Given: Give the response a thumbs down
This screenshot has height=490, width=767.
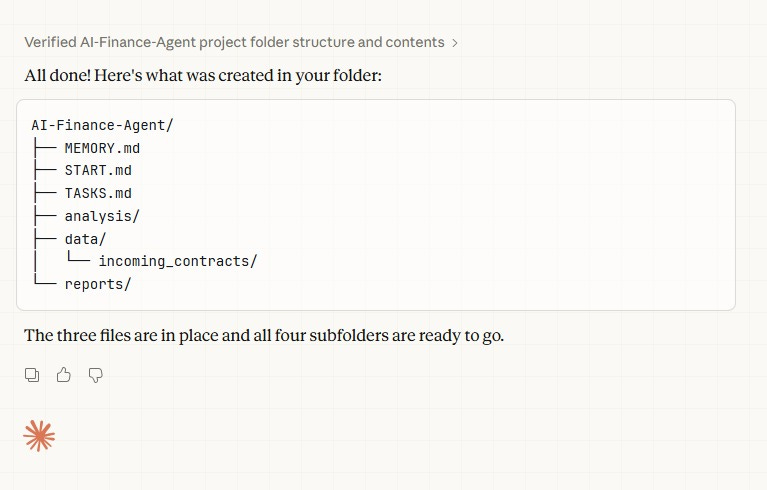Looking at the screenshot, I should pyautogui.click(x=96, y=375).
